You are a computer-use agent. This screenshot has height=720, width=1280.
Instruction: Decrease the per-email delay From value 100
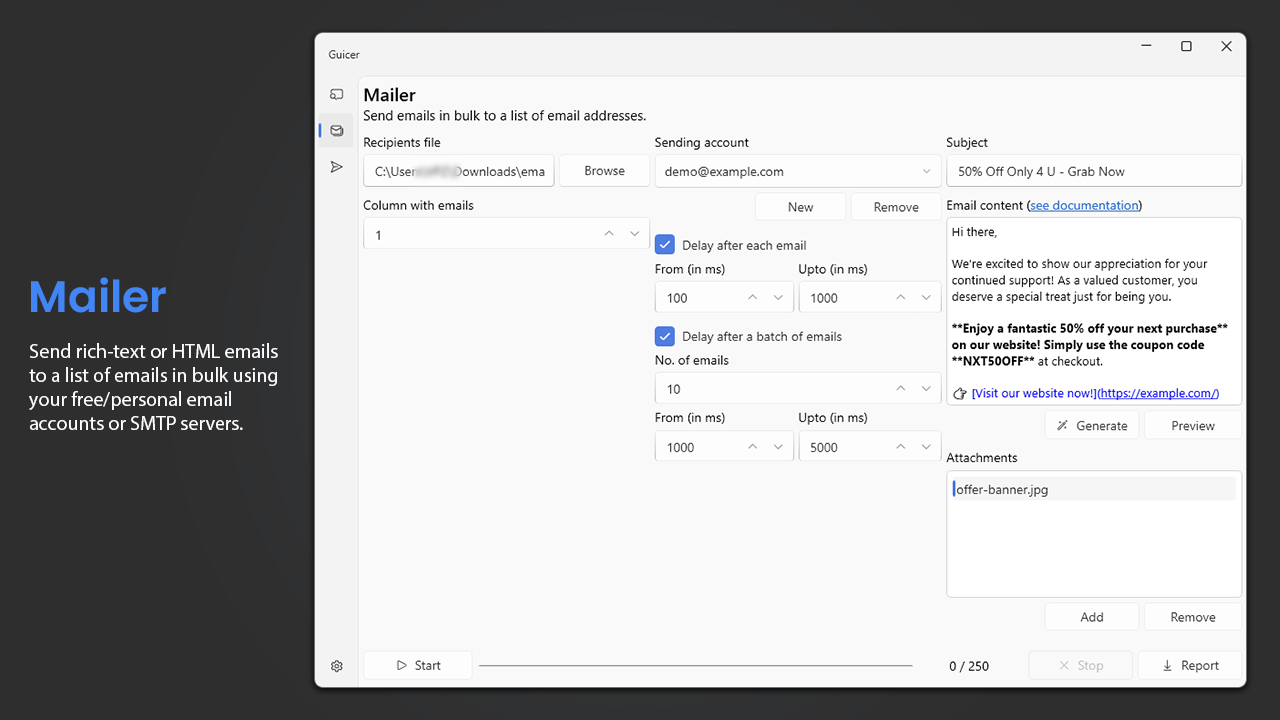point(778,298)
